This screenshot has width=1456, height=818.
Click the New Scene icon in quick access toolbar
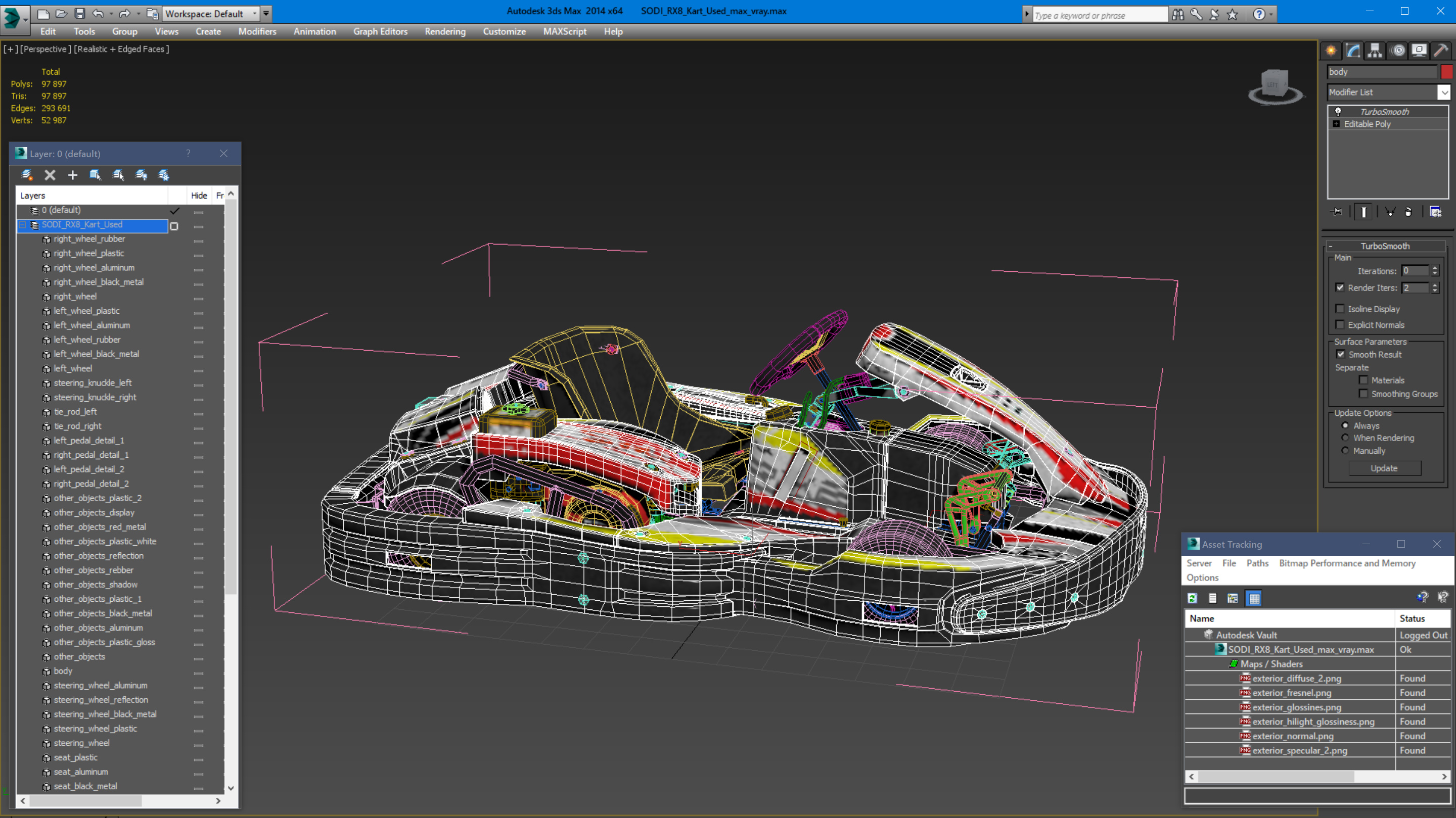43,14
